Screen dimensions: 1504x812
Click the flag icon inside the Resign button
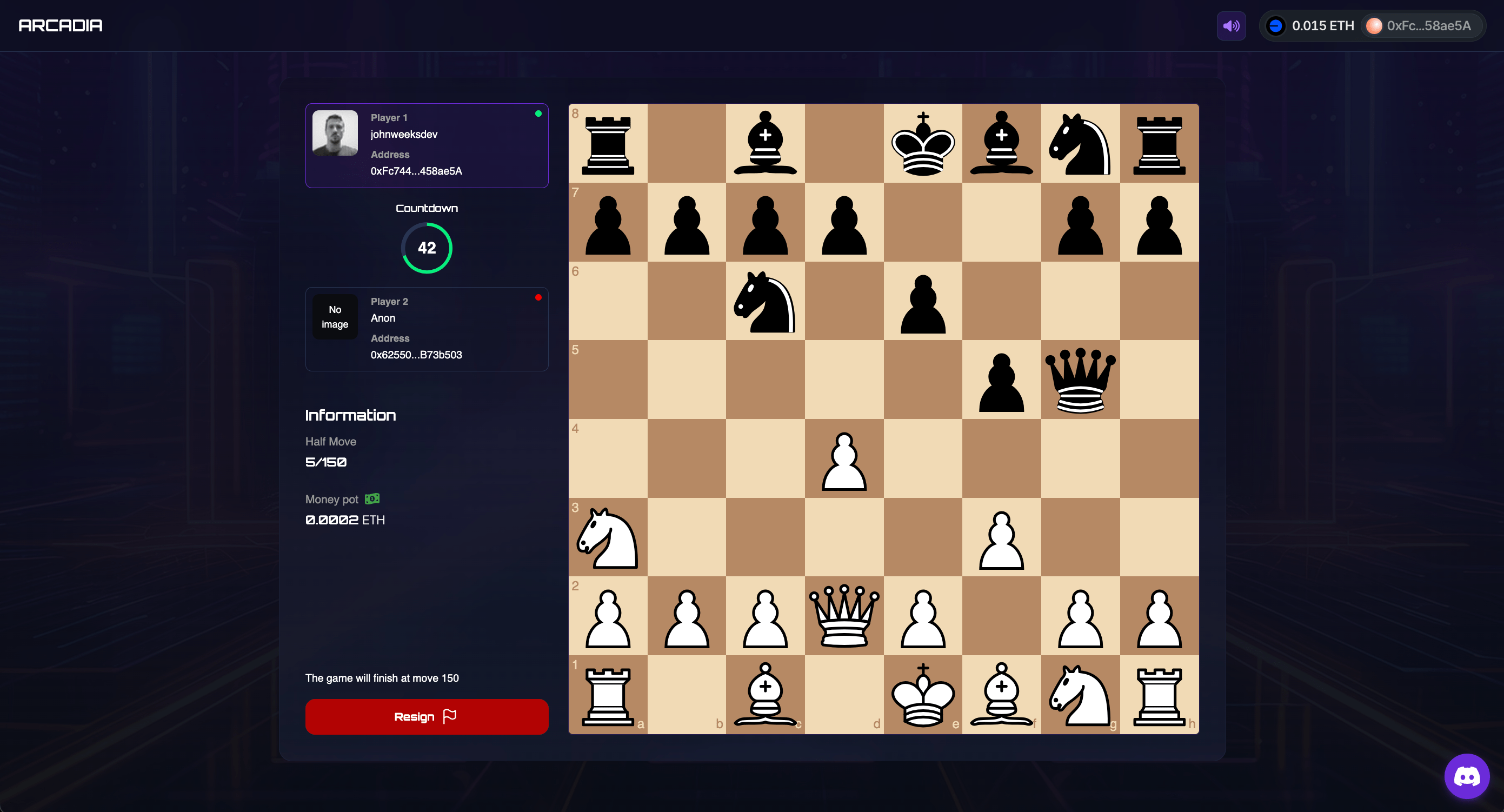pyautogui.click(x=449, y=716)
